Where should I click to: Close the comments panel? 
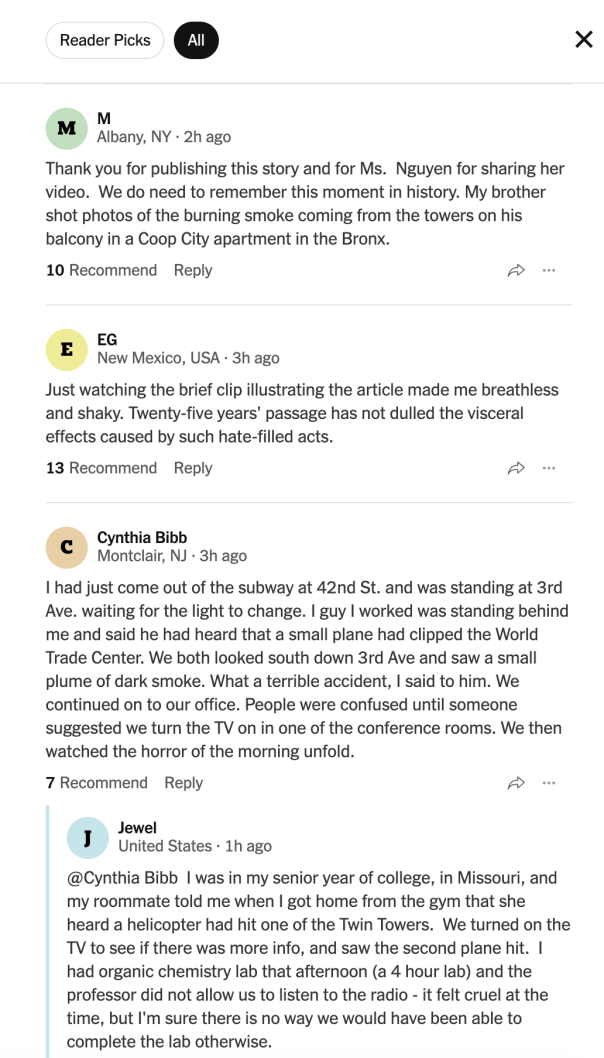pyautogui.click(x=584, y=40)
